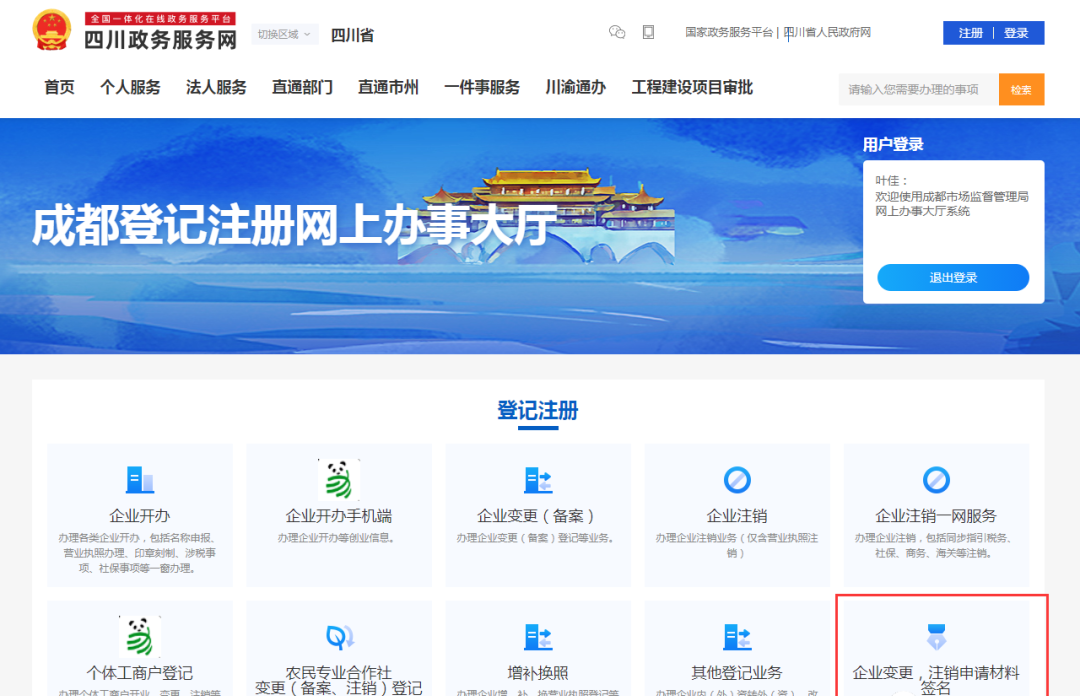Click the 企业注销一网服务 circle-slash icon
This screenshot has height=696, width=1080.
click(936, 480)
